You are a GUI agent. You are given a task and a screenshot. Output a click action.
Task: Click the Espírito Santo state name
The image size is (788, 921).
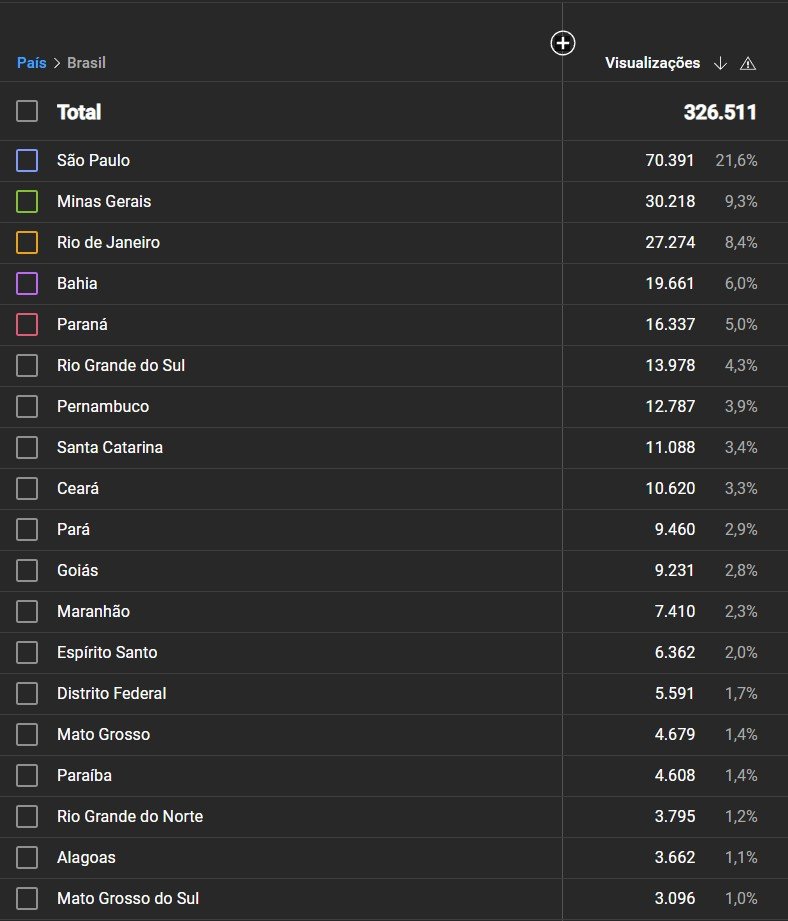tap(107, 652)
